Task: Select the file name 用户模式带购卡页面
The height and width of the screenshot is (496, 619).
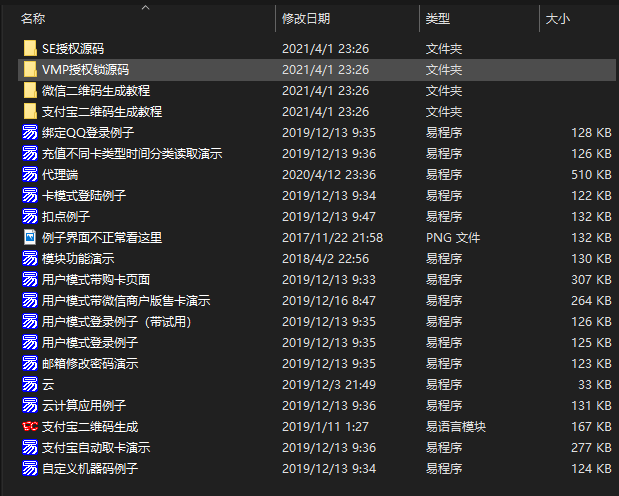Action: (96, 279)
